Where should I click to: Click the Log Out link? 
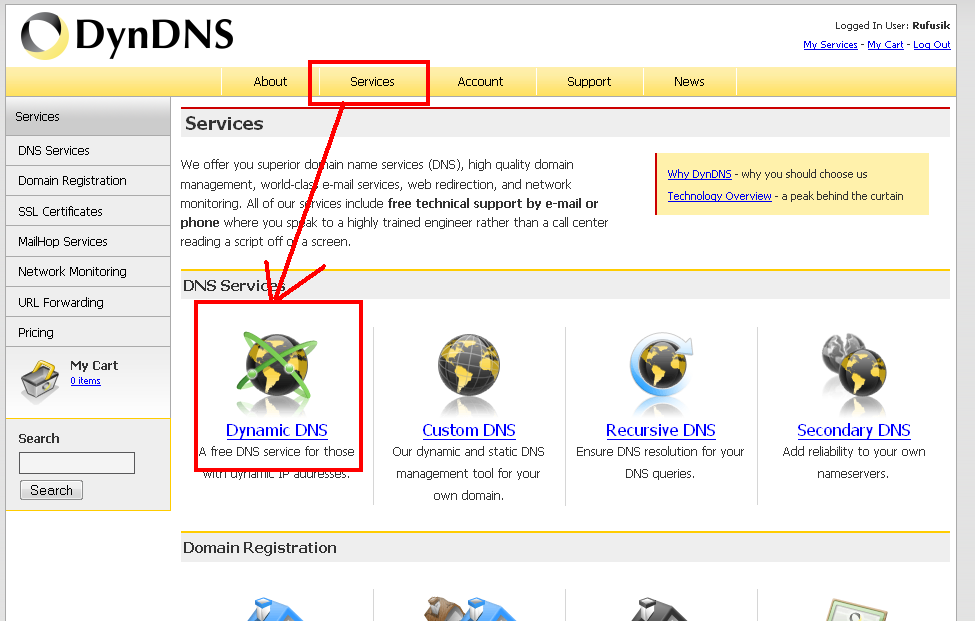(931, 45)
